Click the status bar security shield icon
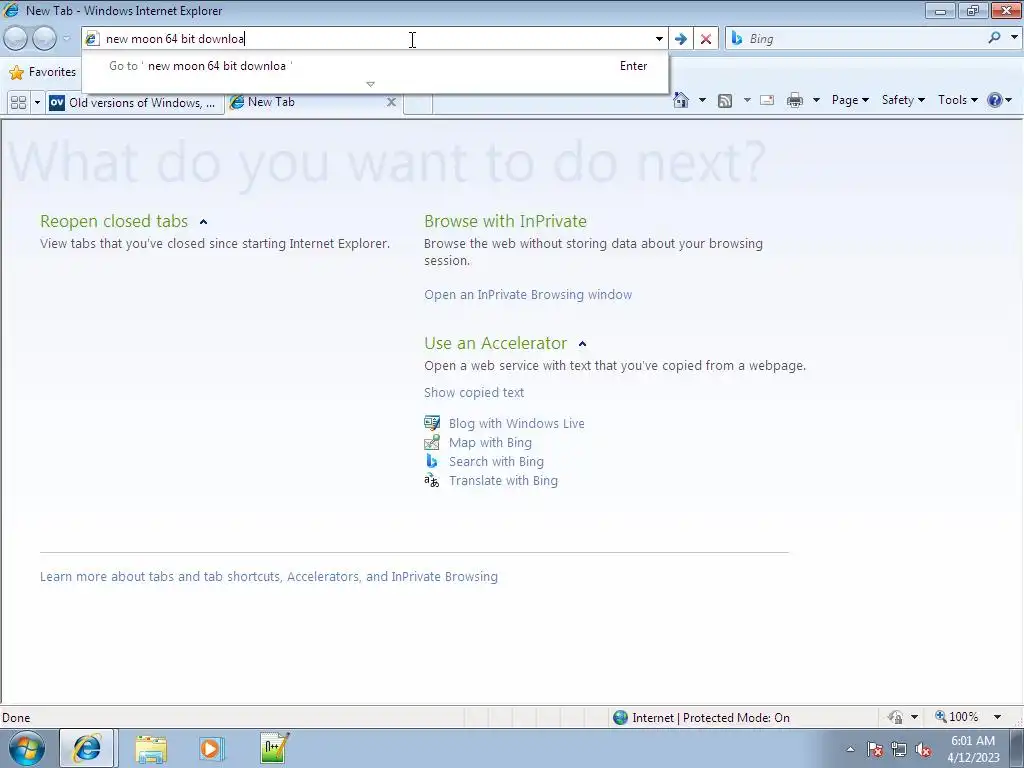This screenshot has height=768, width=1024. point(895,717)
